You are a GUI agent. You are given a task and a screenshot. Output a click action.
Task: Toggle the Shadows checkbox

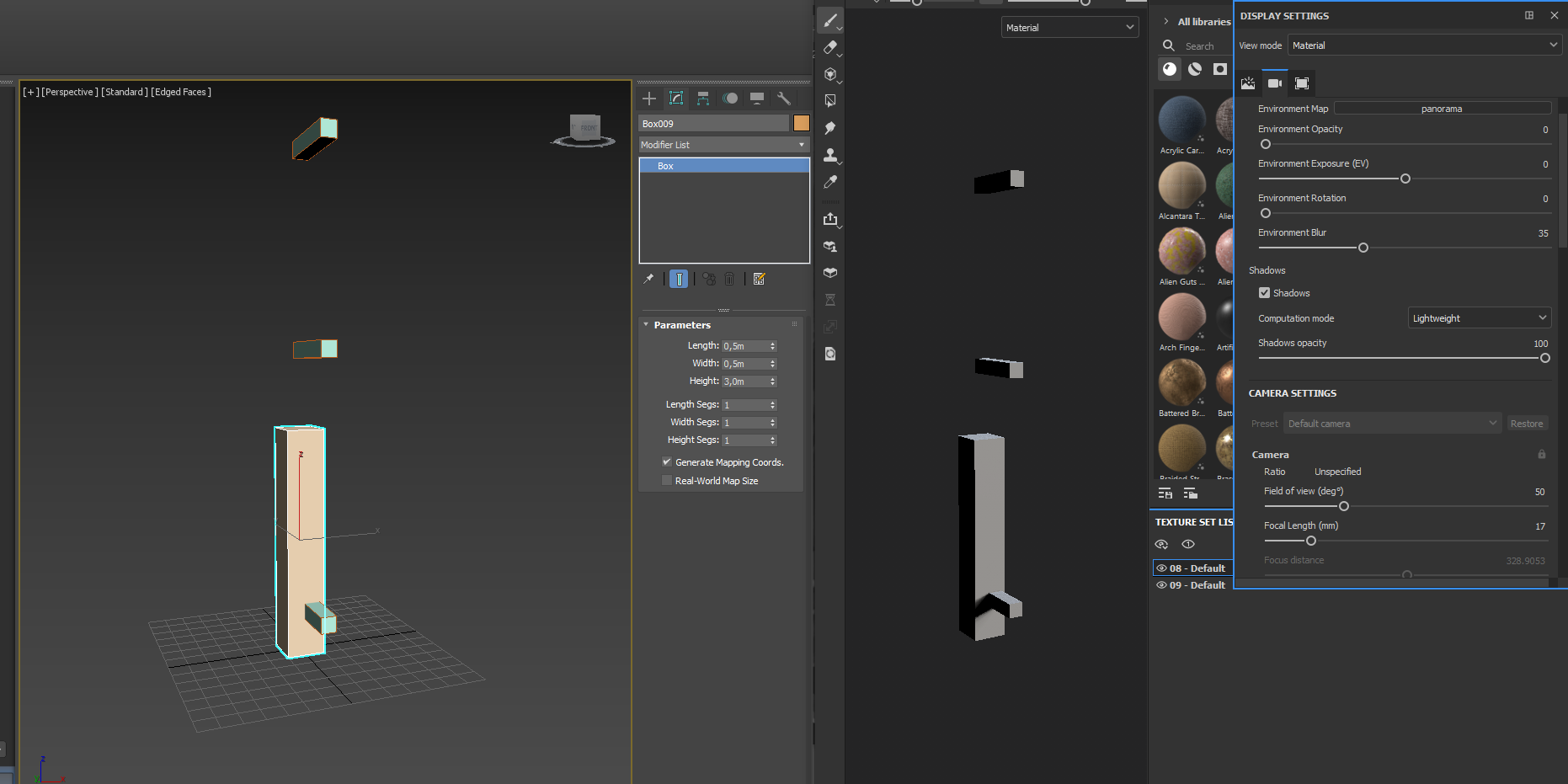[1264, 292]
